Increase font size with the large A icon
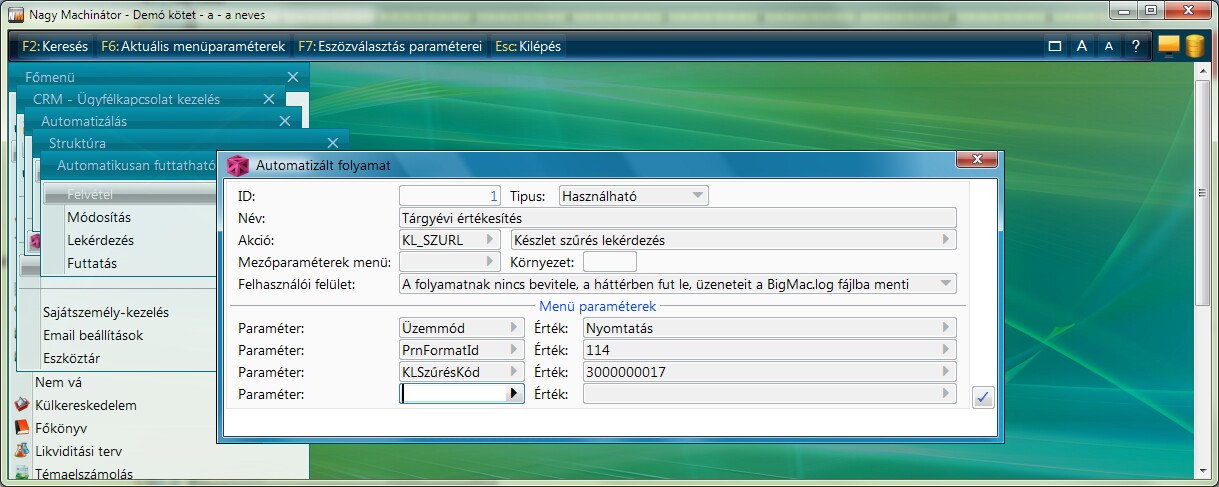 (1081, 46)
